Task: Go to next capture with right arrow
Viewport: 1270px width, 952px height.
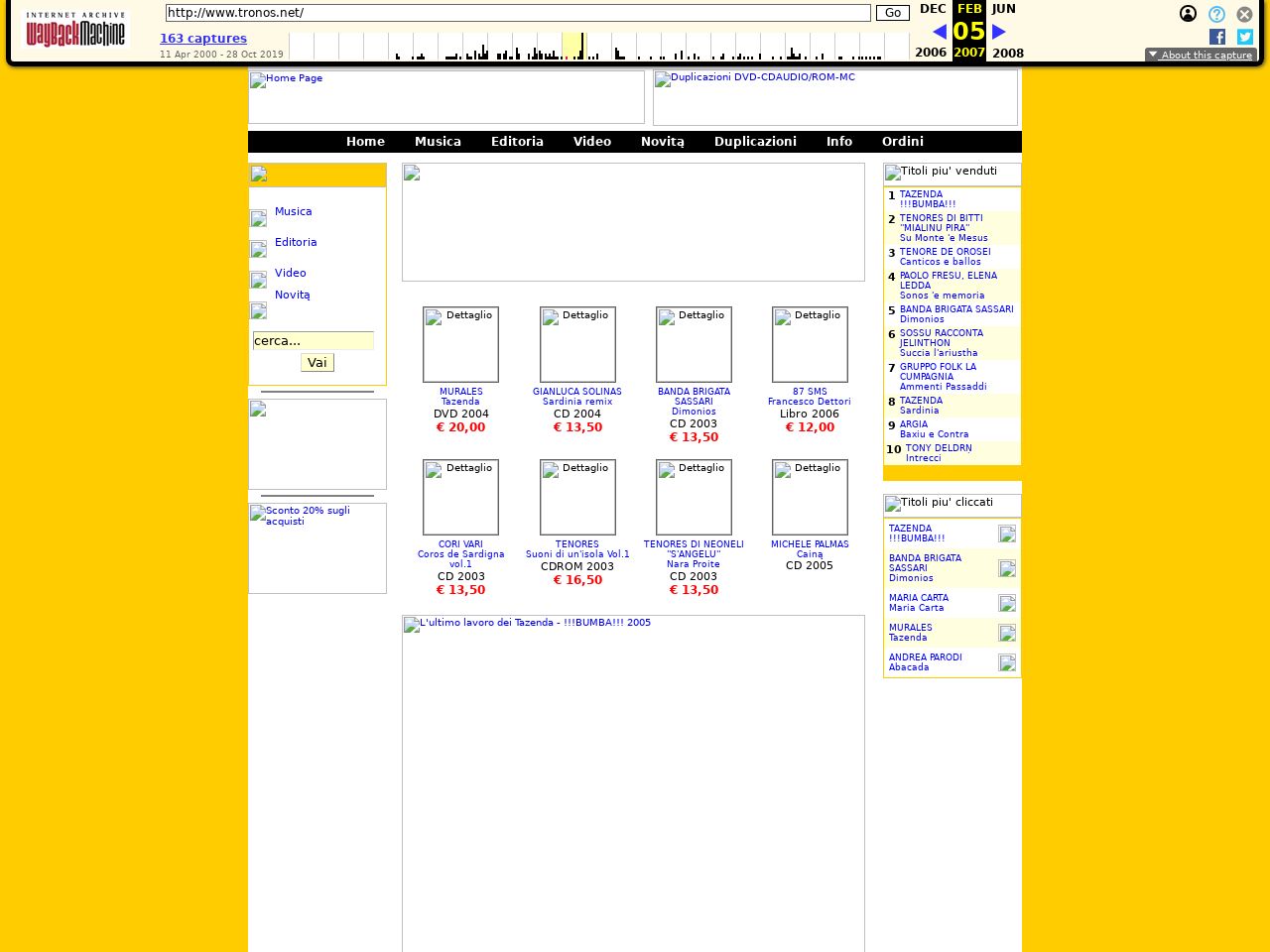Action: pyautogui.click(x=999, y=32)
